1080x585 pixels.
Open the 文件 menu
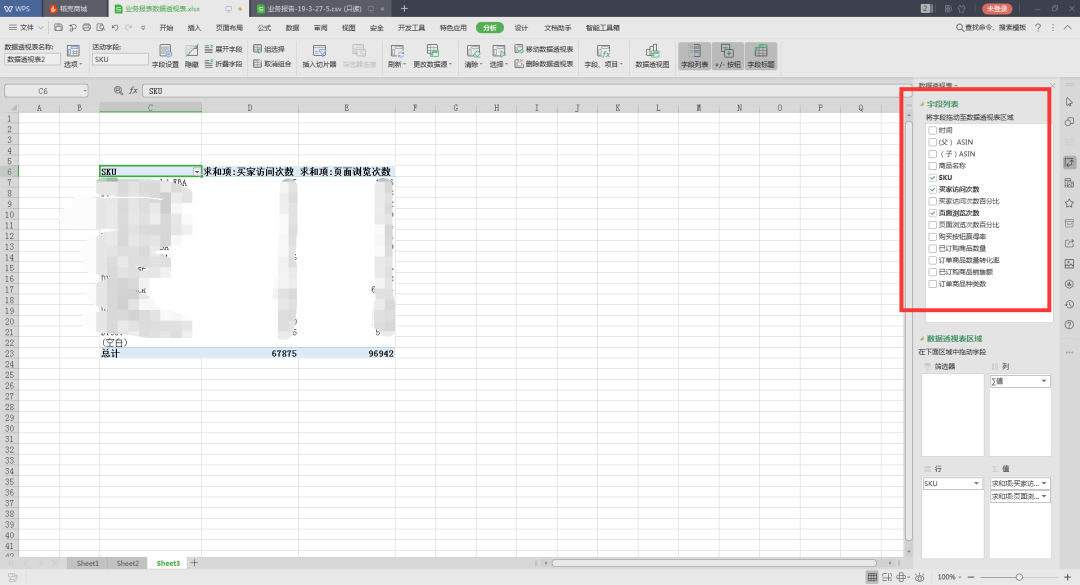click(26, 28)
